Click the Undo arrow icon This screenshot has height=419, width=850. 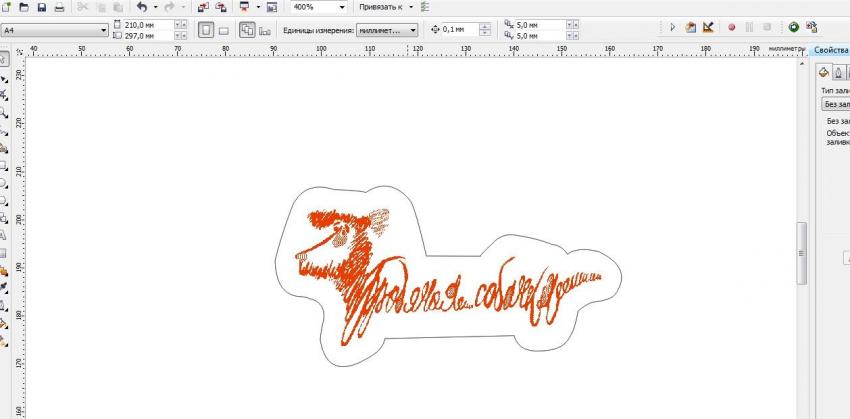[x=142, y=7]
